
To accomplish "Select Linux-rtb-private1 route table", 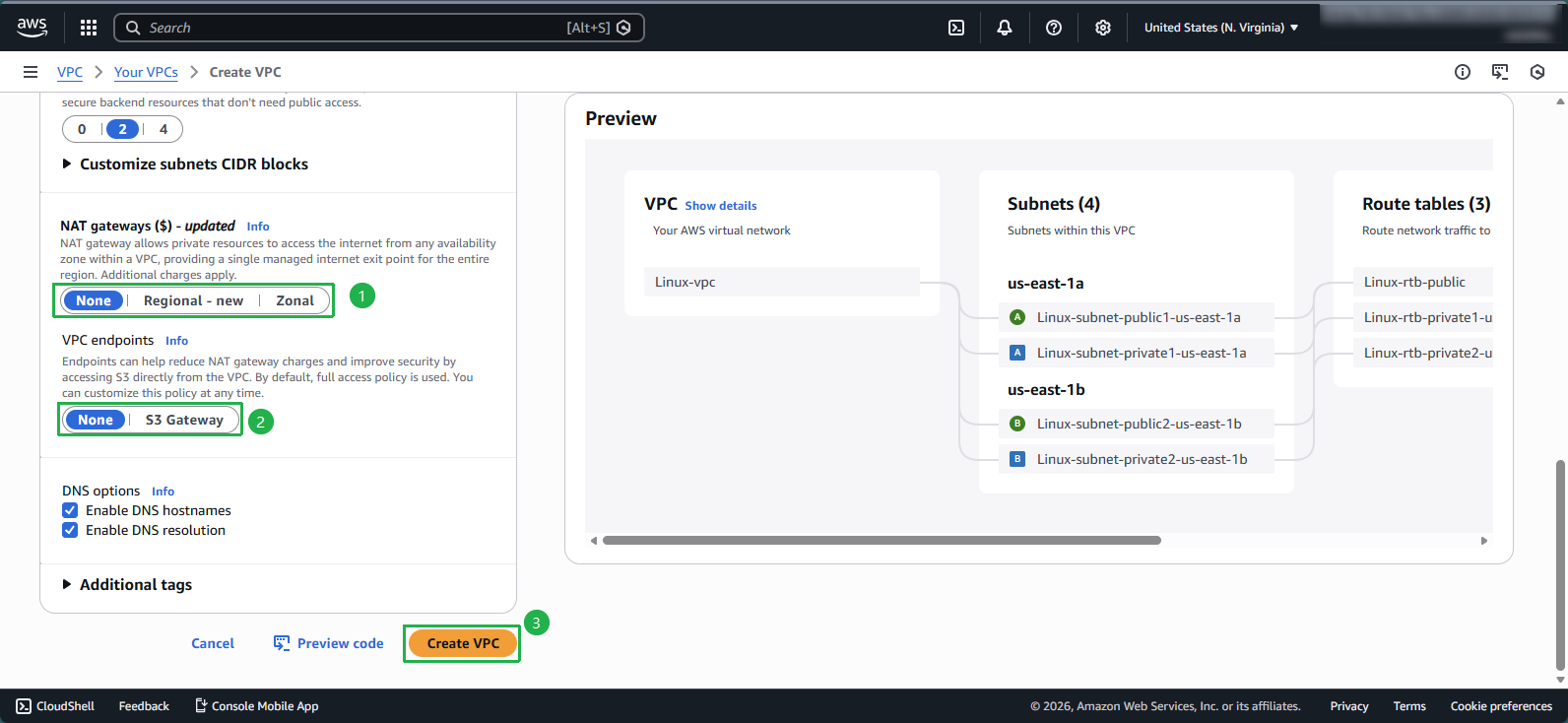I will 1423,317.
